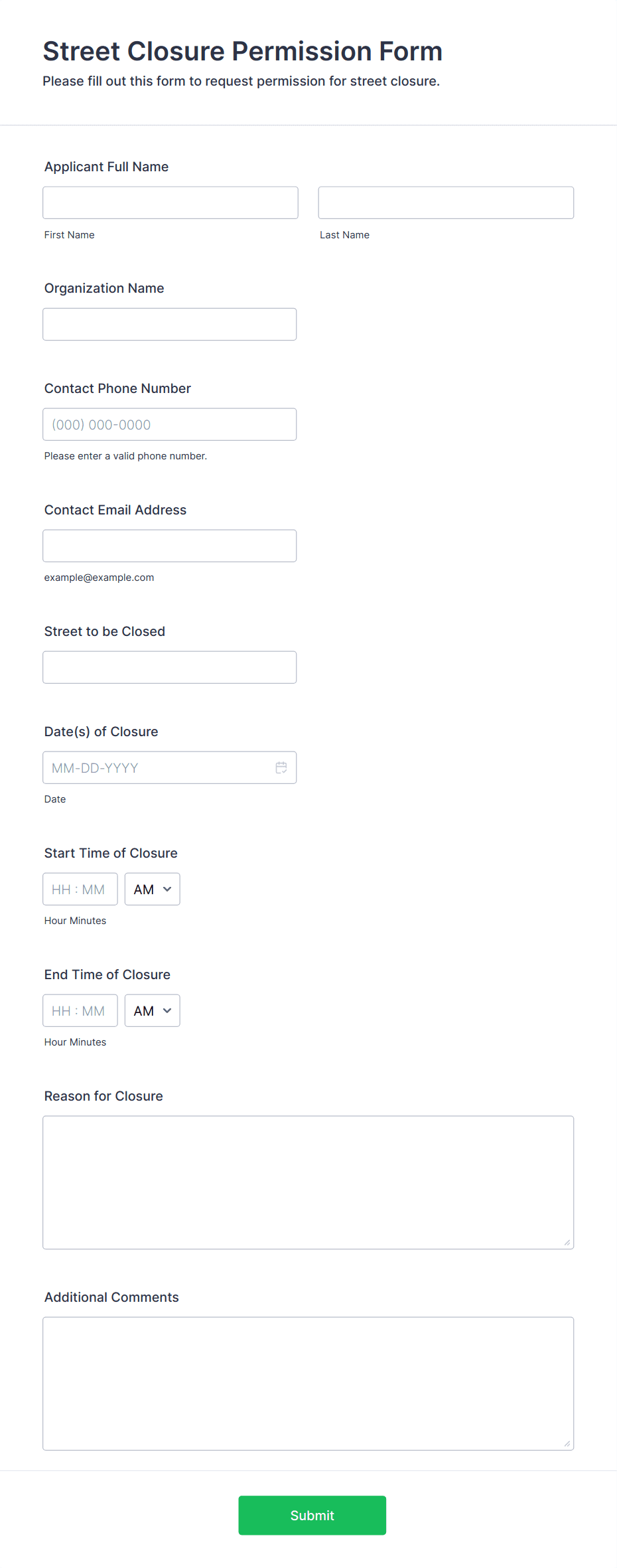Click the Applicant Full Name label
The image size is (617, 1568).
pyautogui.click(x=106, y=167)
